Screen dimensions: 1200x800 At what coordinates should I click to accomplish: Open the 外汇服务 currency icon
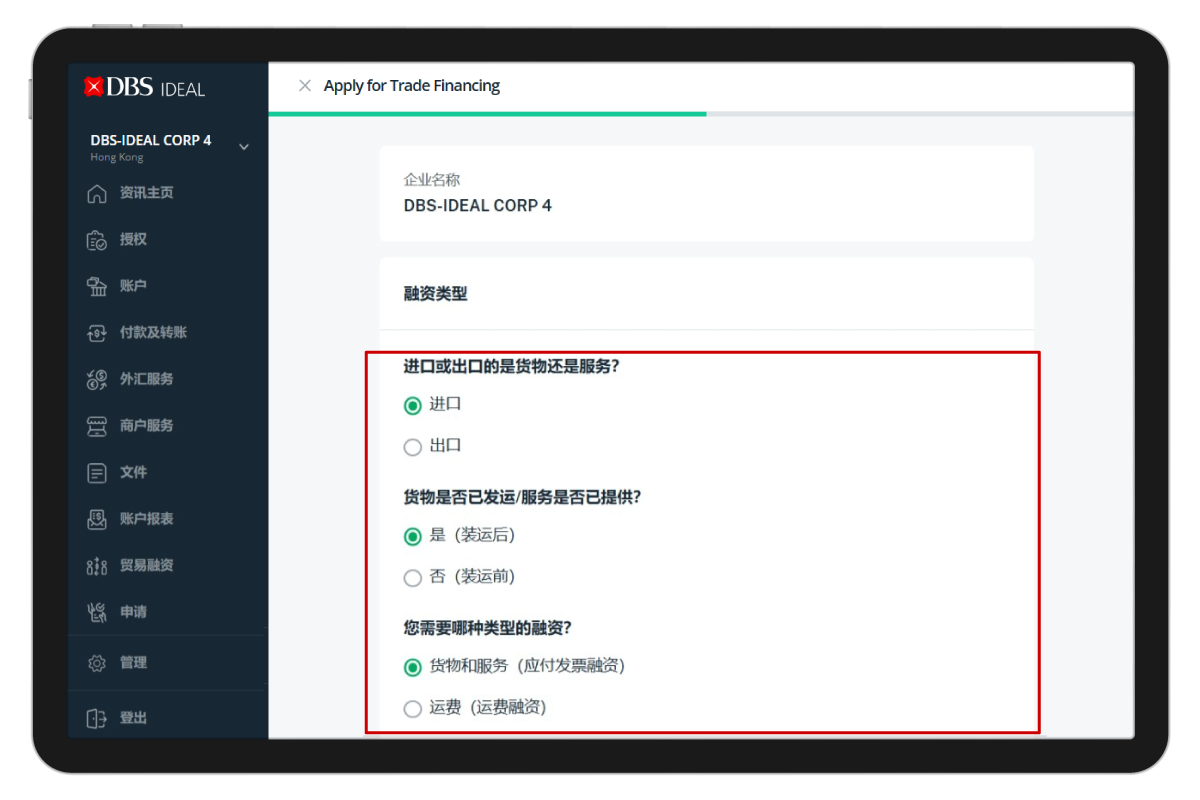point(97,379)
